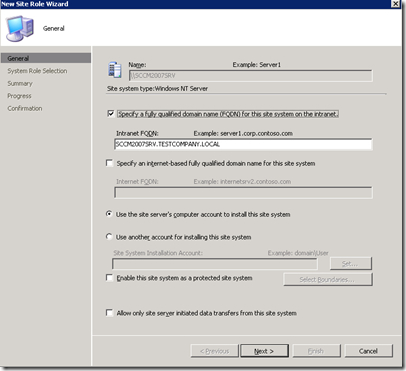Open the Confirmation wizard step
This screenshot has height=371, width=406.
click(25, 108)
